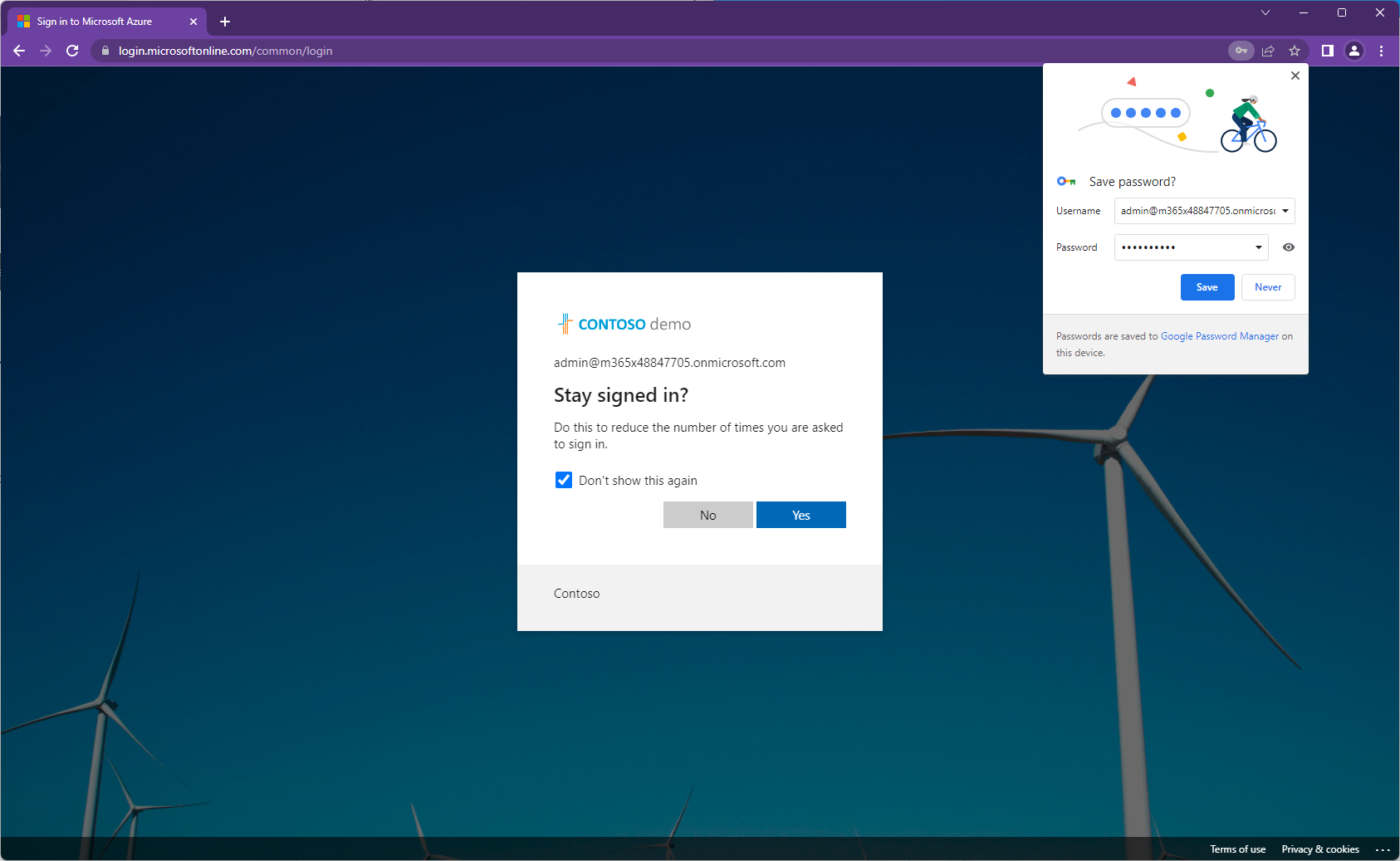Reload the current sign-in page
The image size is (1400, 861).
72,51
